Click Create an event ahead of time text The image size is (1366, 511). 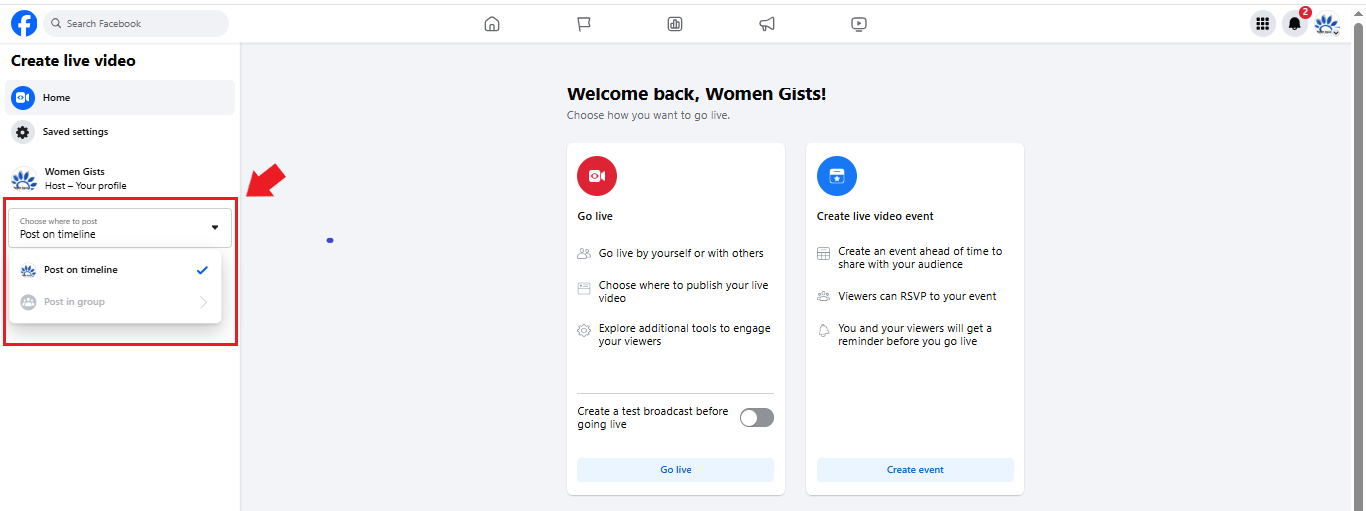coord(920,258)
